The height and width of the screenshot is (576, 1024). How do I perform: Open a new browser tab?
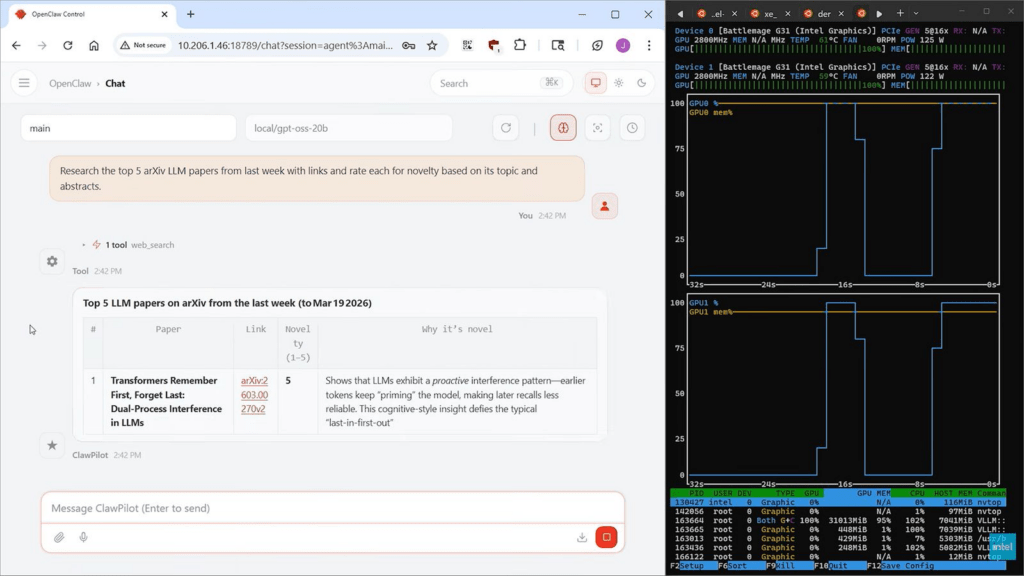pos(191,14)
